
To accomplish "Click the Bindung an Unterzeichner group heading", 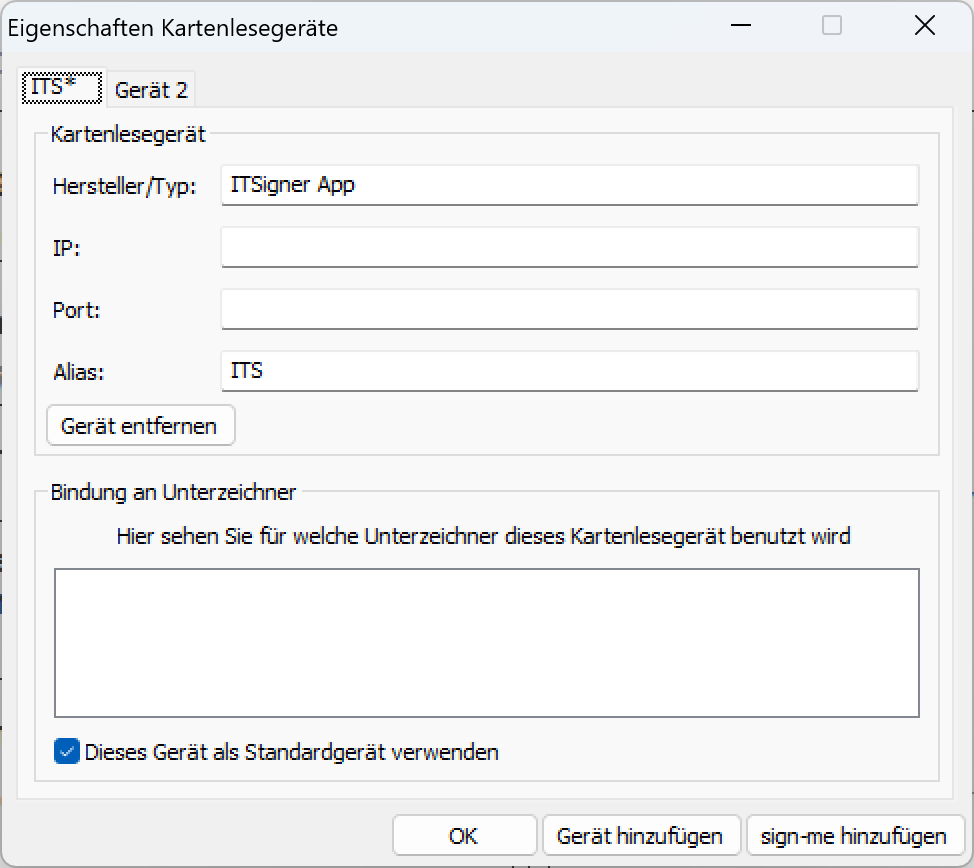I will click(173, 492).
